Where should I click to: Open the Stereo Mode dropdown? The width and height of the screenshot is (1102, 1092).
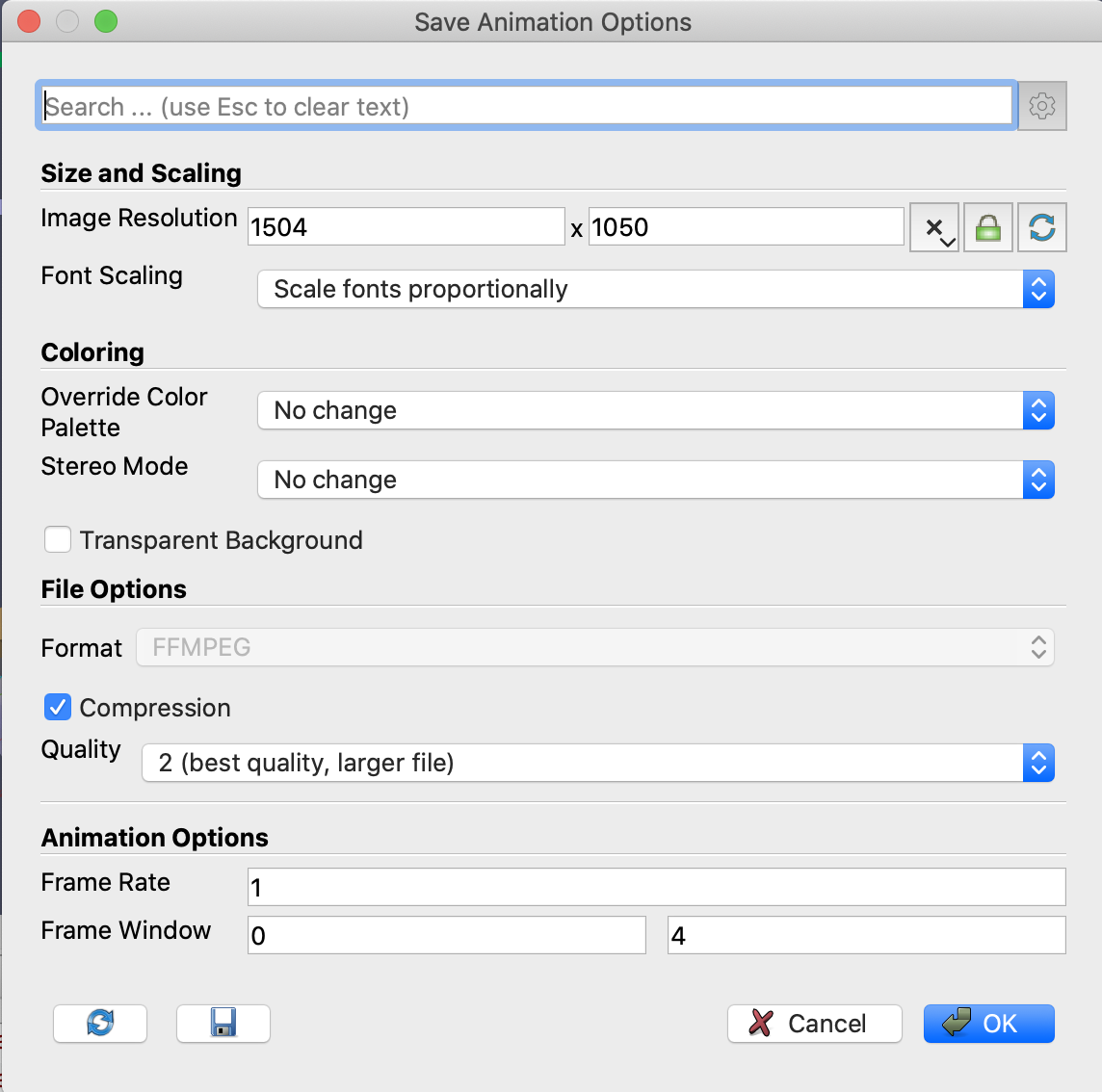655,480
